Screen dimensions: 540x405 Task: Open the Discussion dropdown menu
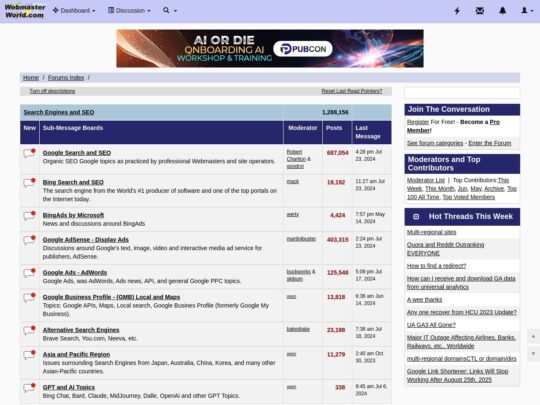pyautogui.click(x=129, y=11)
